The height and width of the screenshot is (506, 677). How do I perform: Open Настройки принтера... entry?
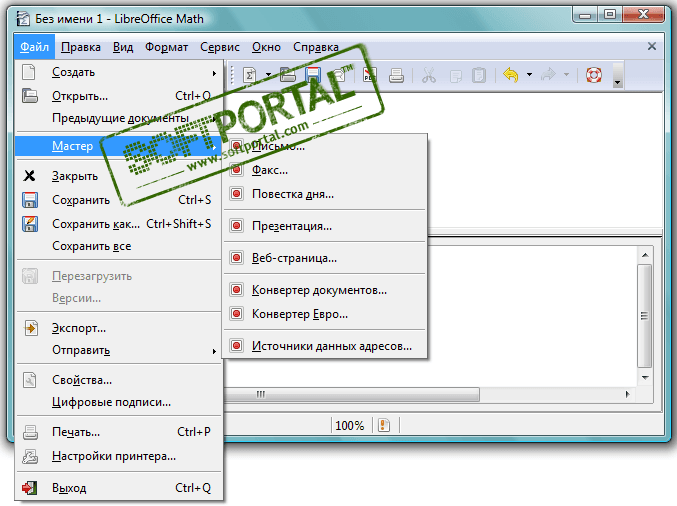click(x=119, y=456)
